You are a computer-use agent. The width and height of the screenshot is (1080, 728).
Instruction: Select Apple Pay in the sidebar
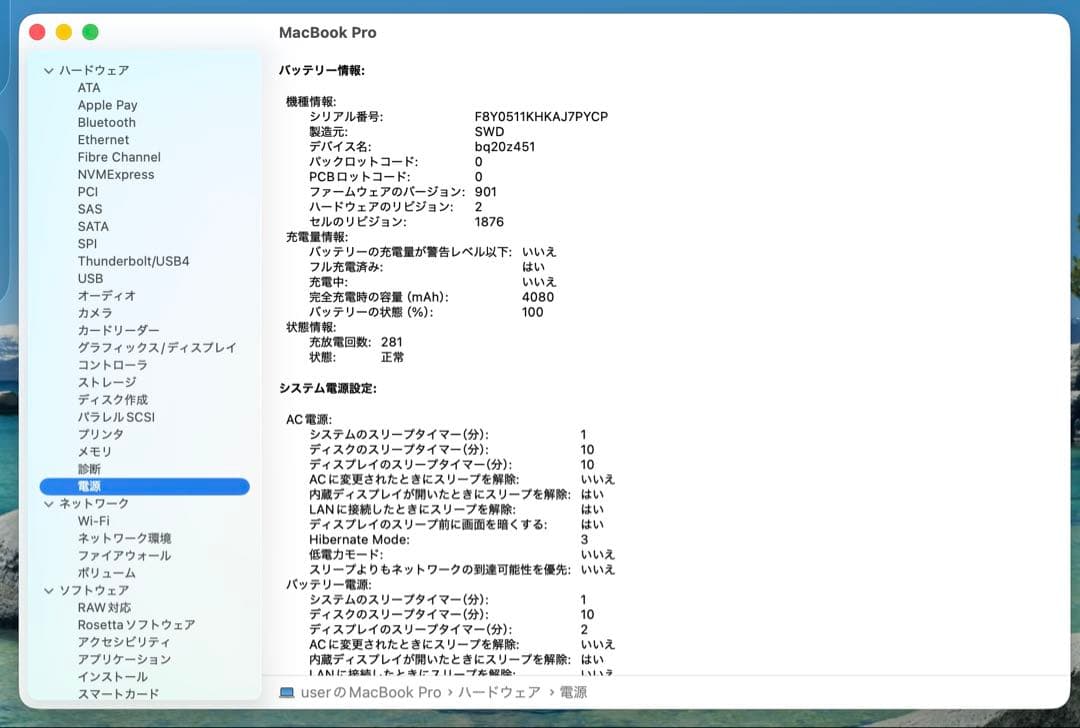[107, 105]
